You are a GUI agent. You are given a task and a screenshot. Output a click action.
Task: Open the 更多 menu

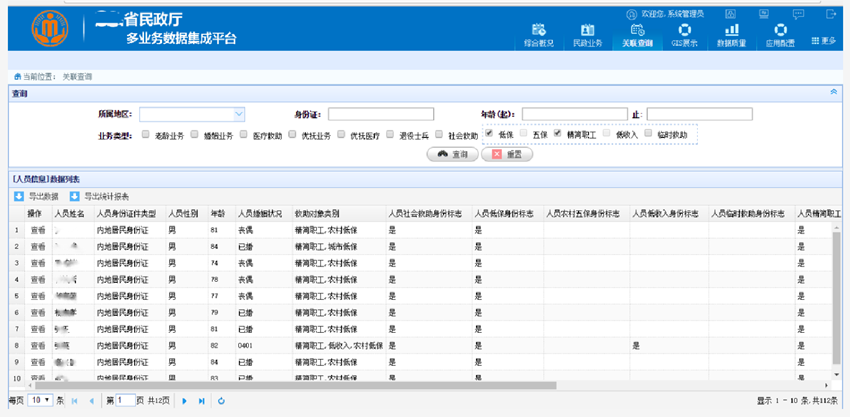tap(823, 41)
